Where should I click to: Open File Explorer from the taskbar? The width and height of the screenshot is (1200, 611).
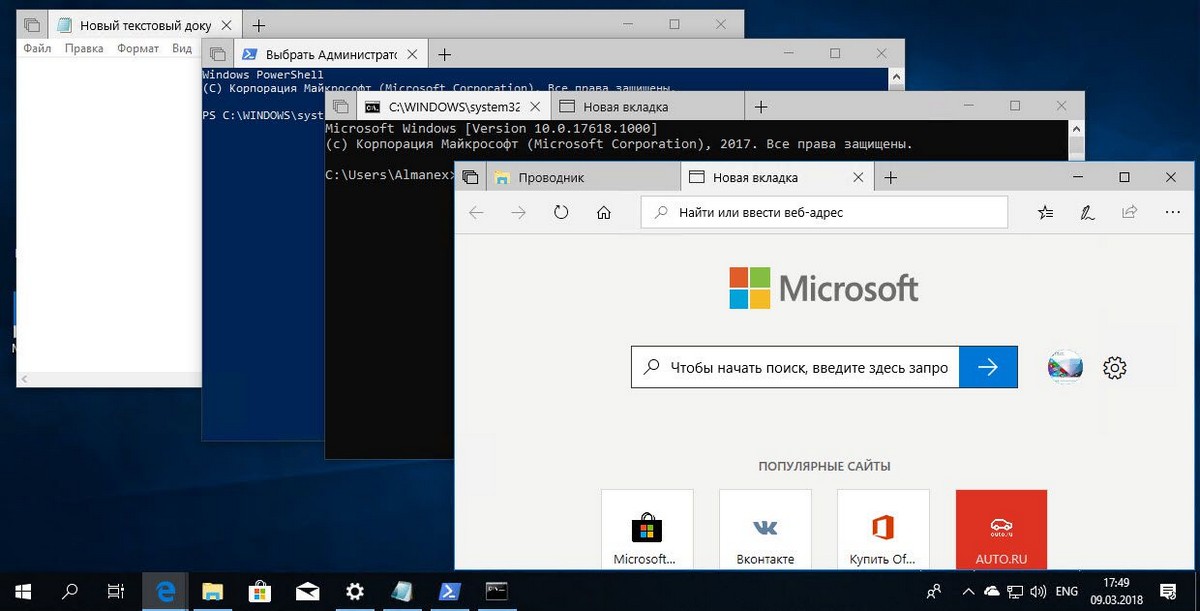click(212, 591)
